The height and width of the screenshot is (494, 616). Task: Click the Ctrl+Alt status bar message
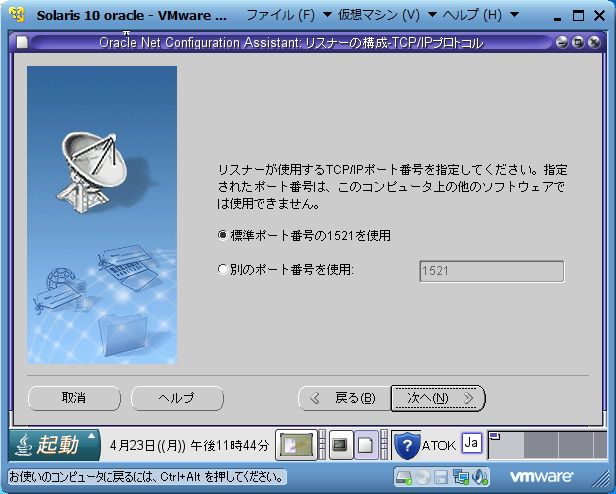point(147,477)
